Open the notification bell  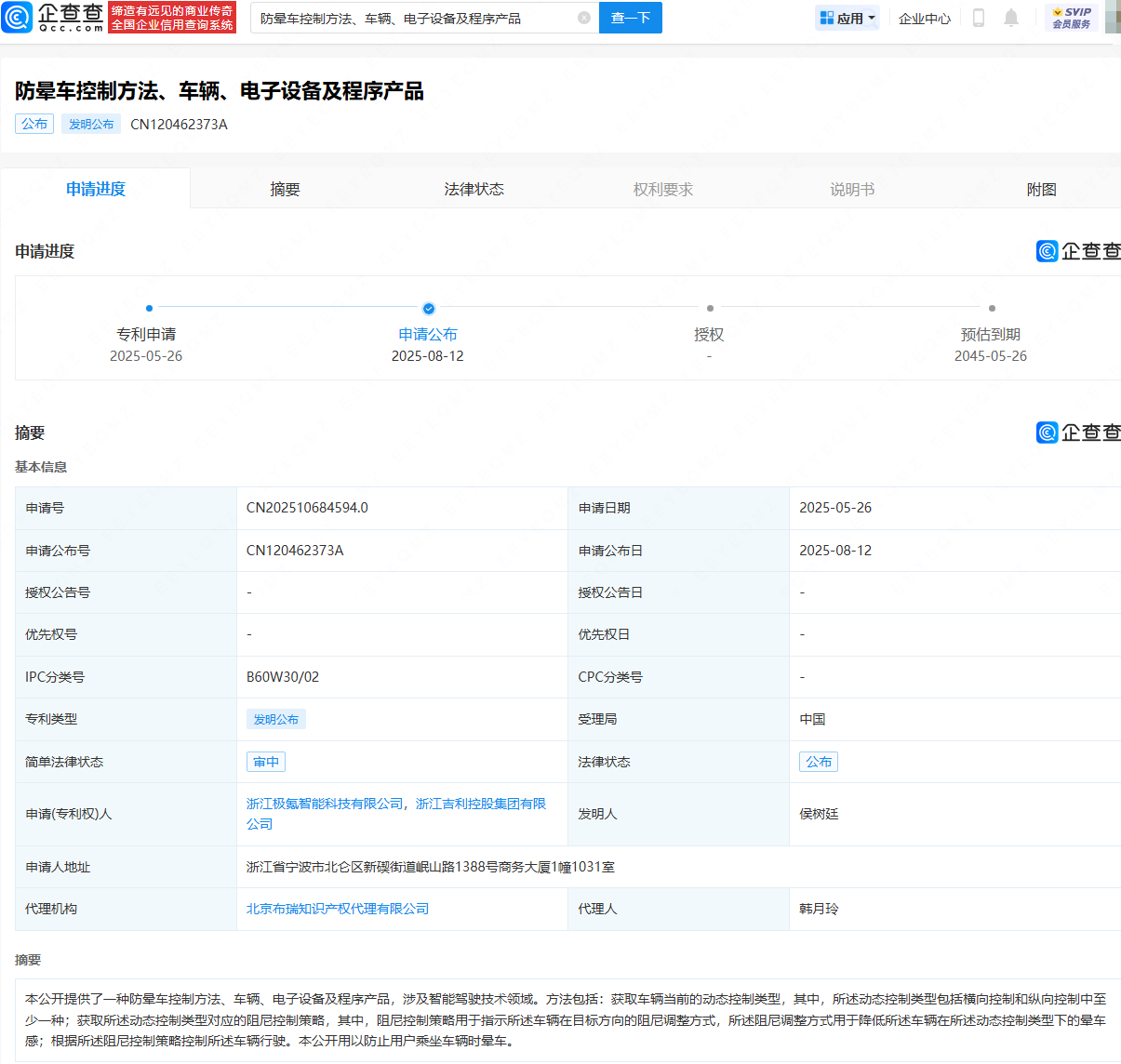pyautogui.click(x=1011, y=18)
